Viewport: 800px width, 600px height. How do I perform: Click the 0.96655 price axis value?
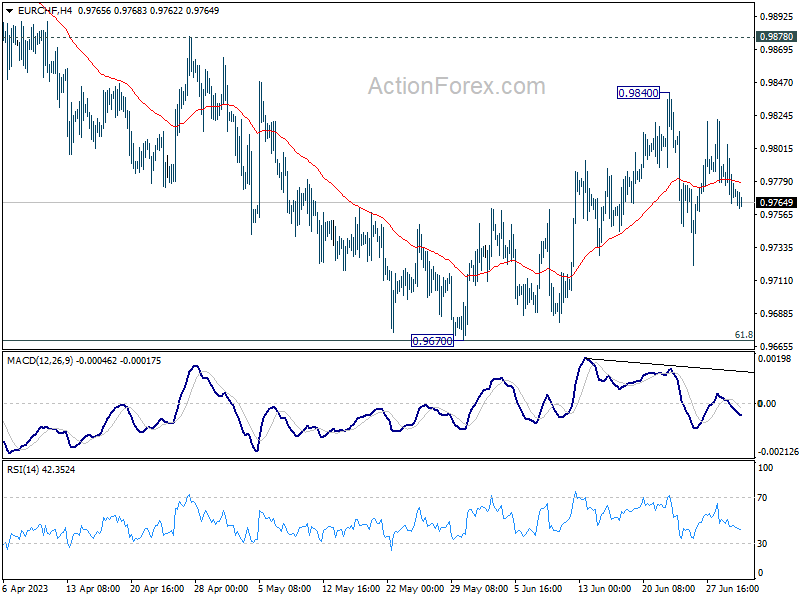tap(777, 346)
